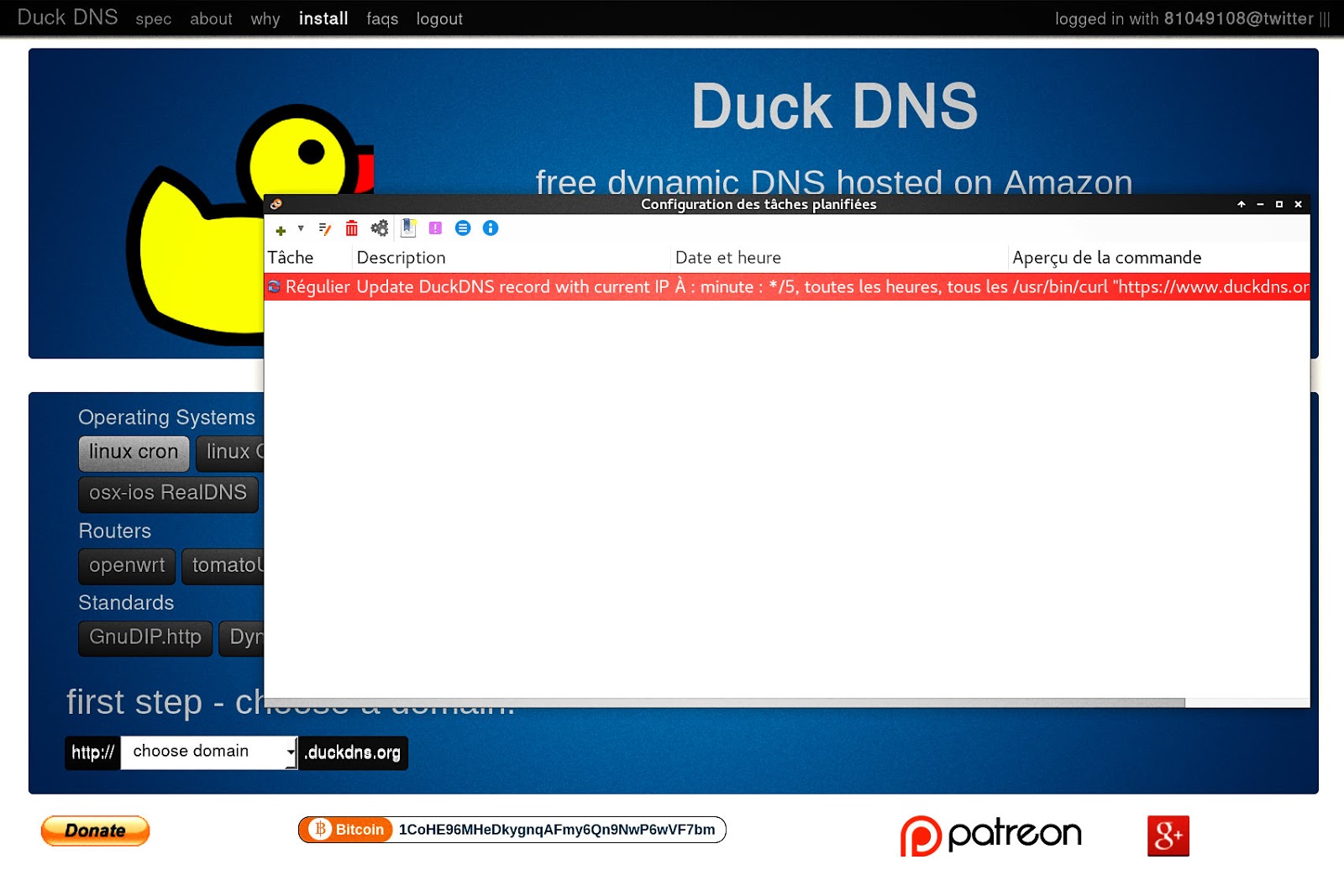Click the http:// prefix label
The image size is (1344, 896).
(x=92, y=752)
